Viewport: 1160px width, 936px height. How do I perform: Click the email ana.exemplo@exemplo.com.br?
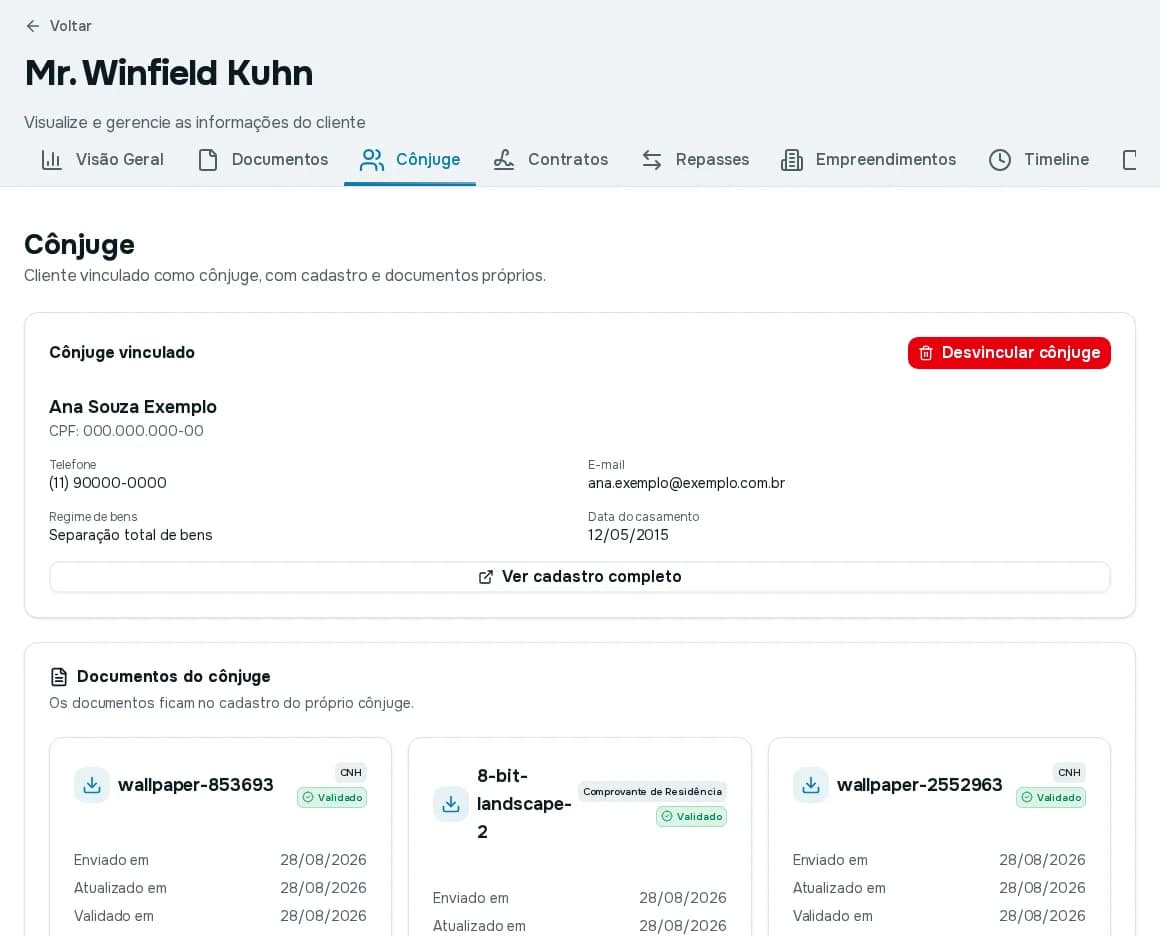[687, 483]
